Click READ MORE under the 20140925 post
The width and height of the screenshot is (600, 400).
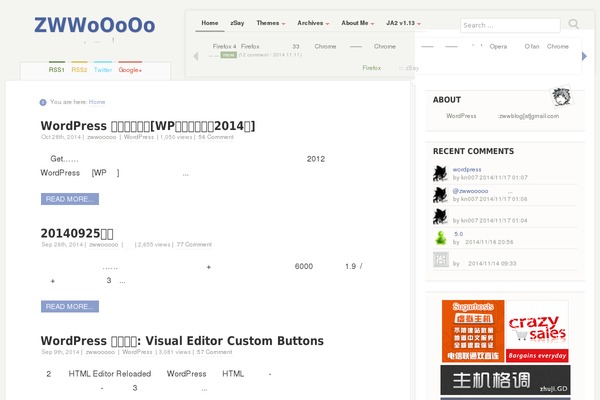(70, 306)
